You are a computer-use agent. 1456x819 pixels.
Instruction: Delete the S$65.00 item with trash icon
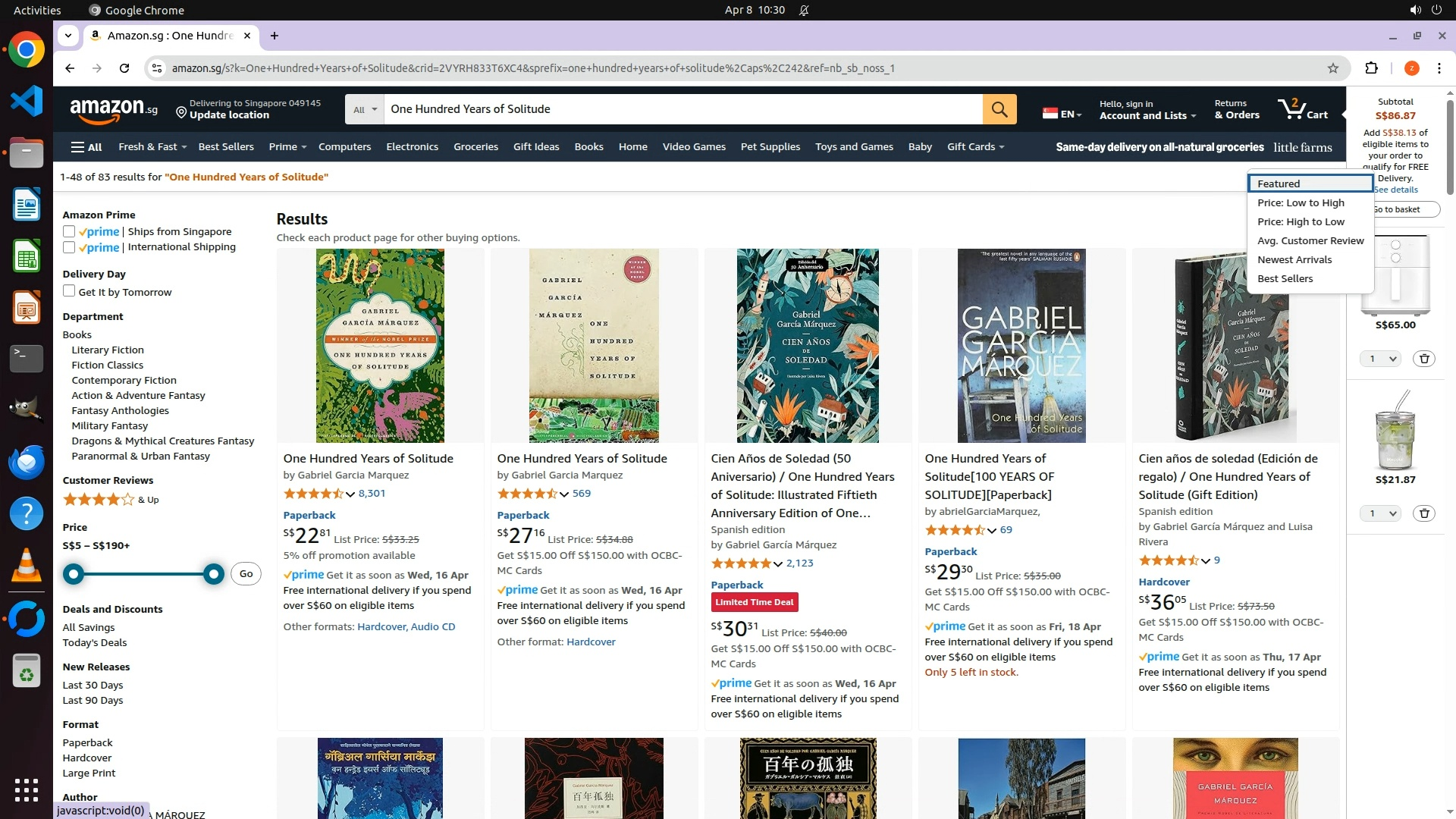[1423, 359]
